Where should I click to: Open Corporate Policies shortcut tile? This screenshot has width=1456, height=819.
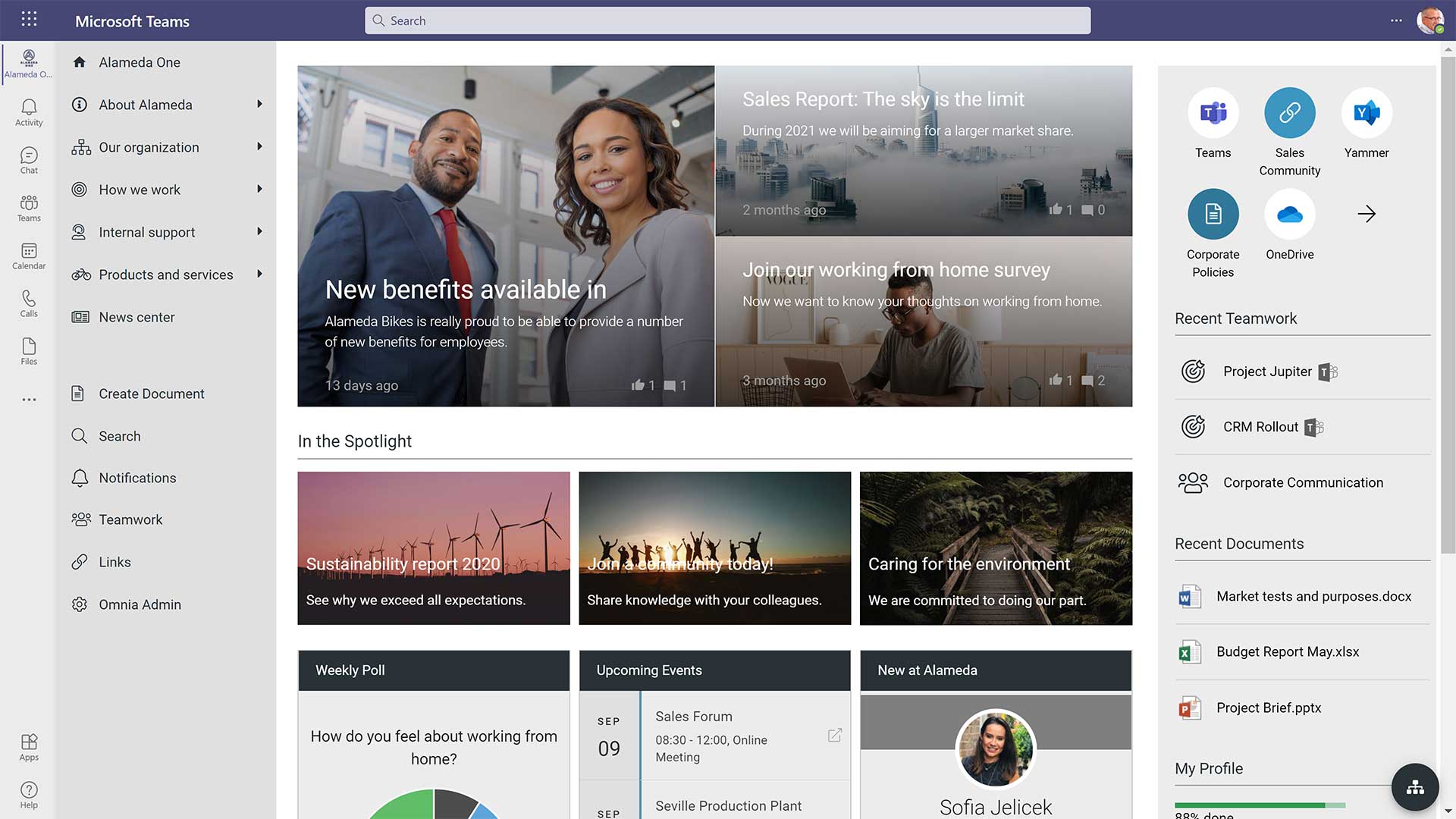(1213, 214)
